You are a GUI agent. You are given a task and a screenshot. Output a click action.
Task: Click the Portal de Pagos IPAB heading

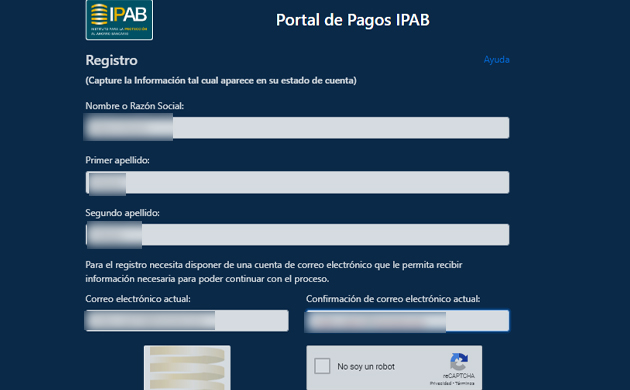[x=353, y=20]
